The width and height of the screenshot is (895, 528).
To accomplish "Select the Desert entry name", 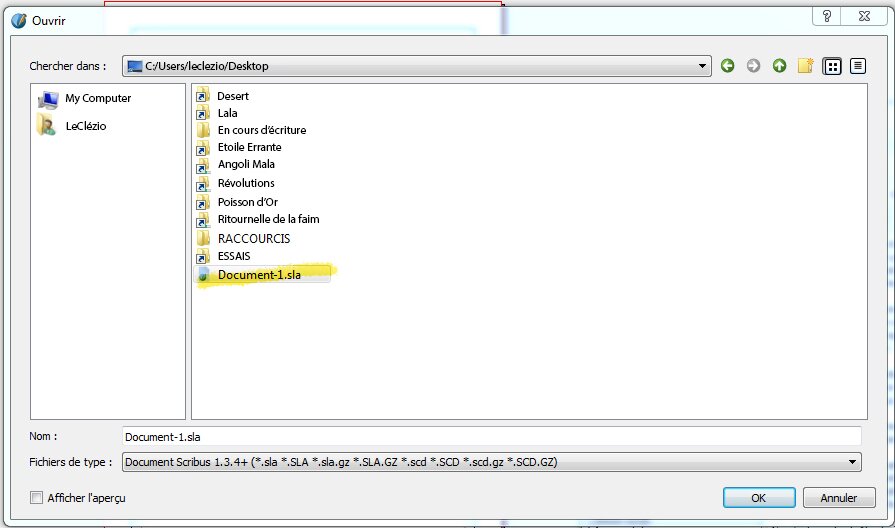I will pyautogui.click(x=233, y=96).
